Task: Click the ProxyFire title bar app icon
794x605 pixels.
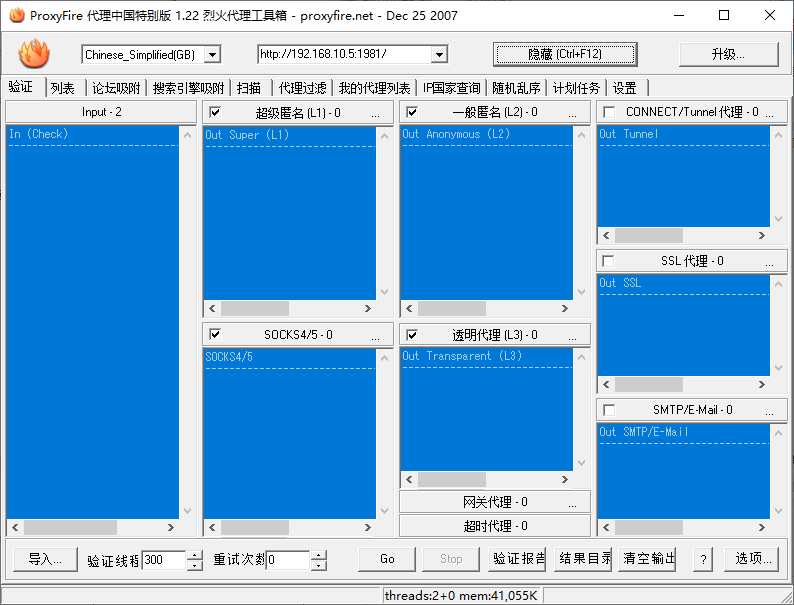Action: (17, 15)
